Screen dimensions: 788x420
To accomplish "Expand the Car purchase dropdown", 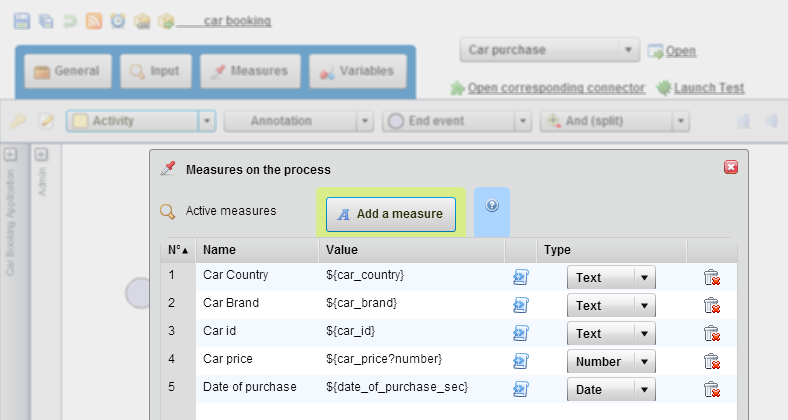I will pyautogui.click(x=628, y=50).
